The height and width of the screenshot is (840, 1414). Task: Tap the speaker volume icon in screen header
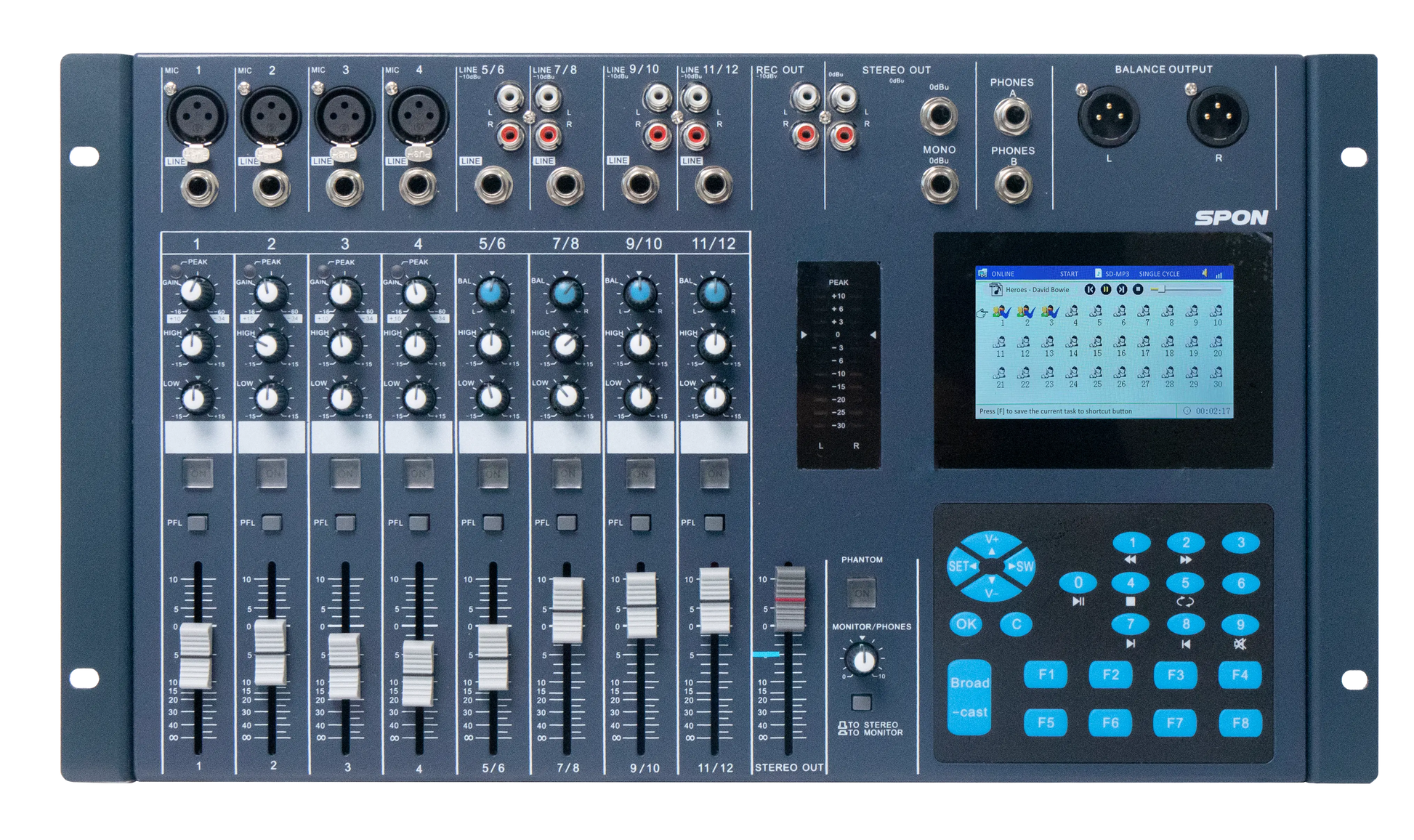click(1204, 273)
